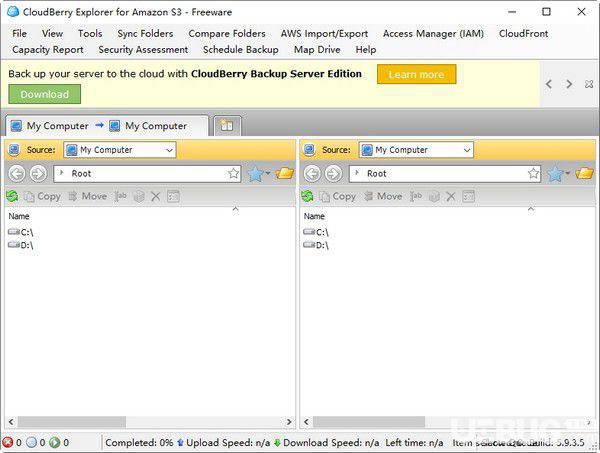Click red failed tasks status icon
Viewport: 600px width, 453px height.
pyautogui.click(x=8, y=442)
